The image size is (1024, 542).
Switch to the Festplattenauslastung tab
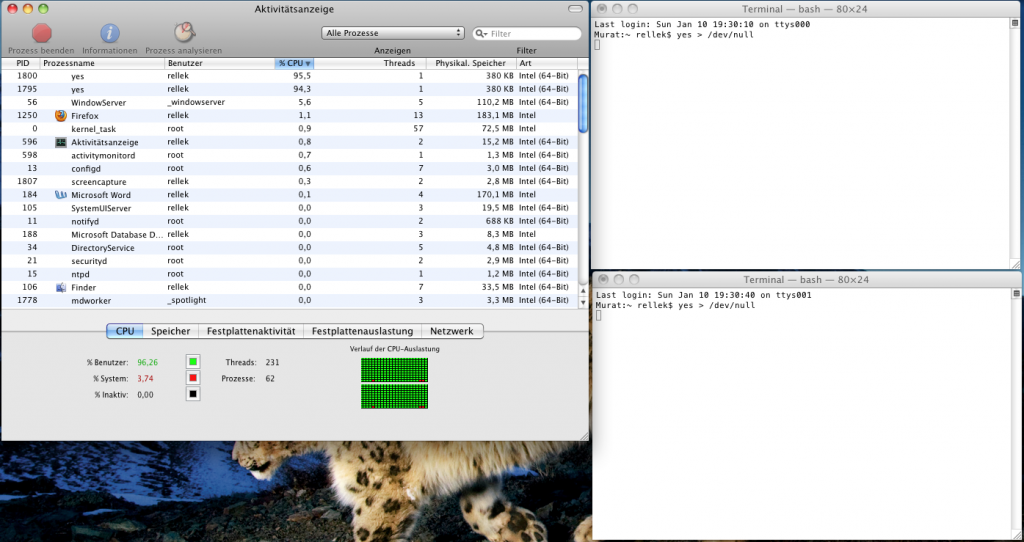362,331
